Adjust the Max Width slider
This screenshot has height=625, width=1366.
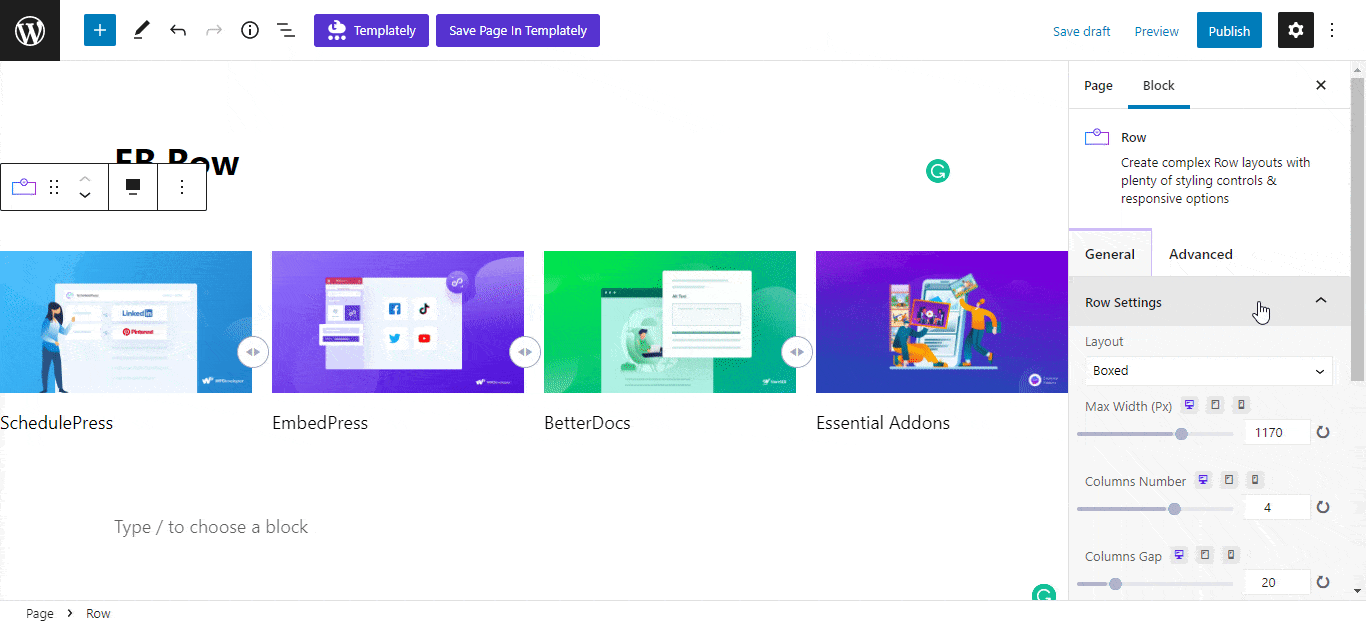click(1155, 434)
